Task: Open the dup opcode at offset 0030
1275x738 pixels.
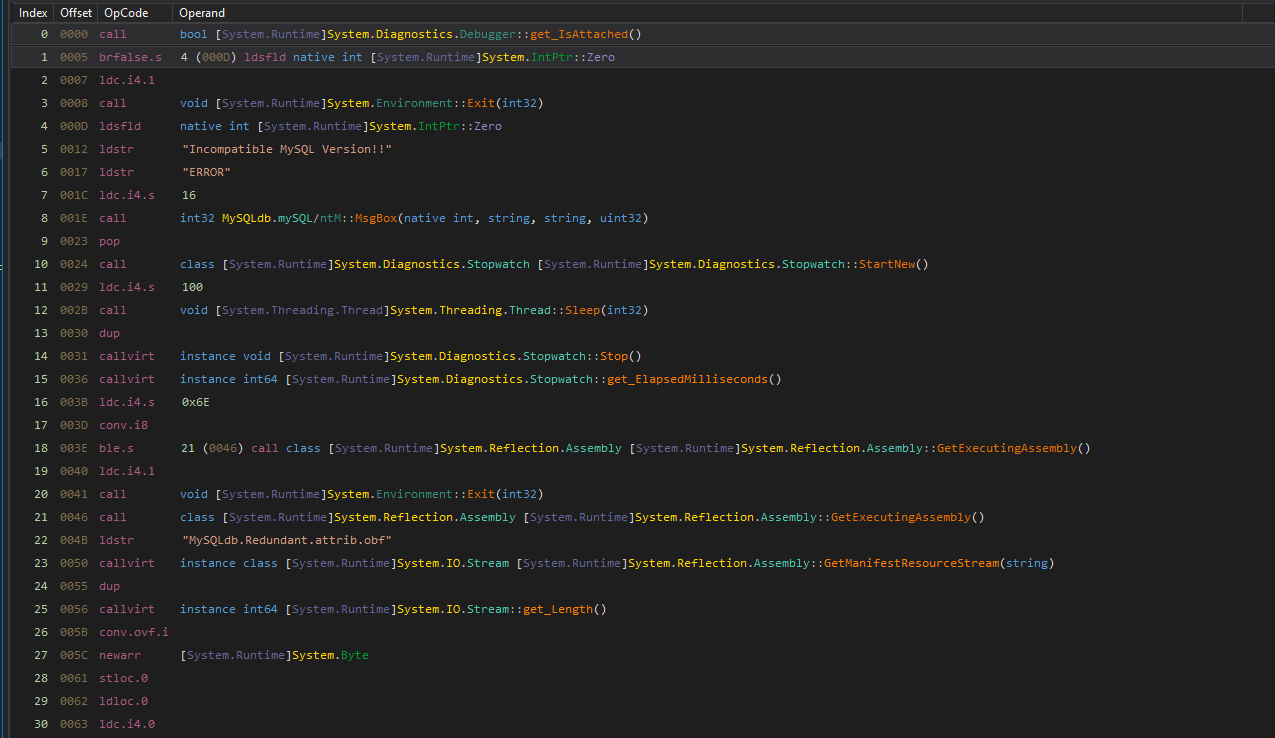Action: [109, 333]
